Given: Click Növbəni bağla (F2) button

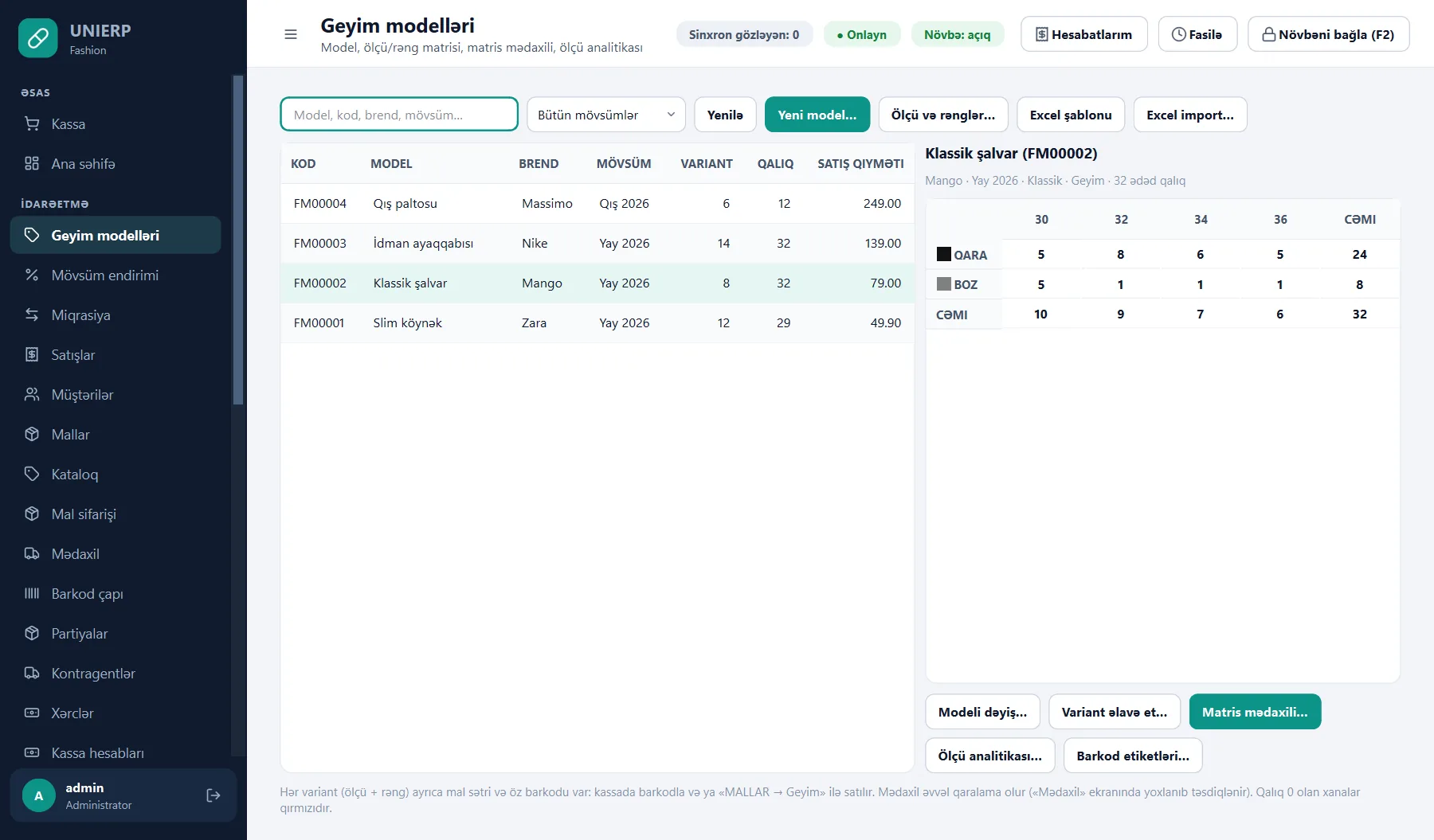Looking at the screenshot, I should click(1328, 34).
